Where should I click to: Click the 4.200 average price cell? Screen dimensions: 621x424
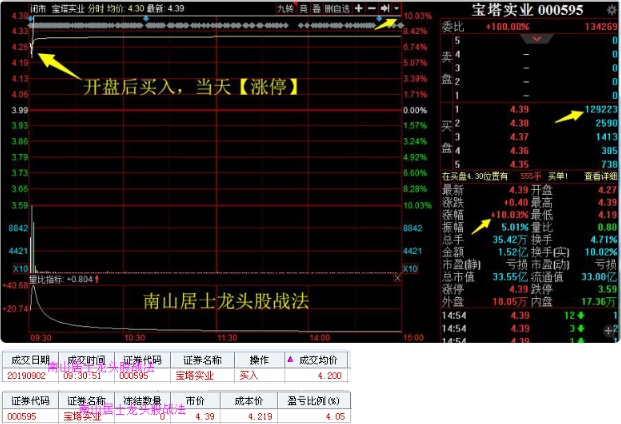(330, 375)
